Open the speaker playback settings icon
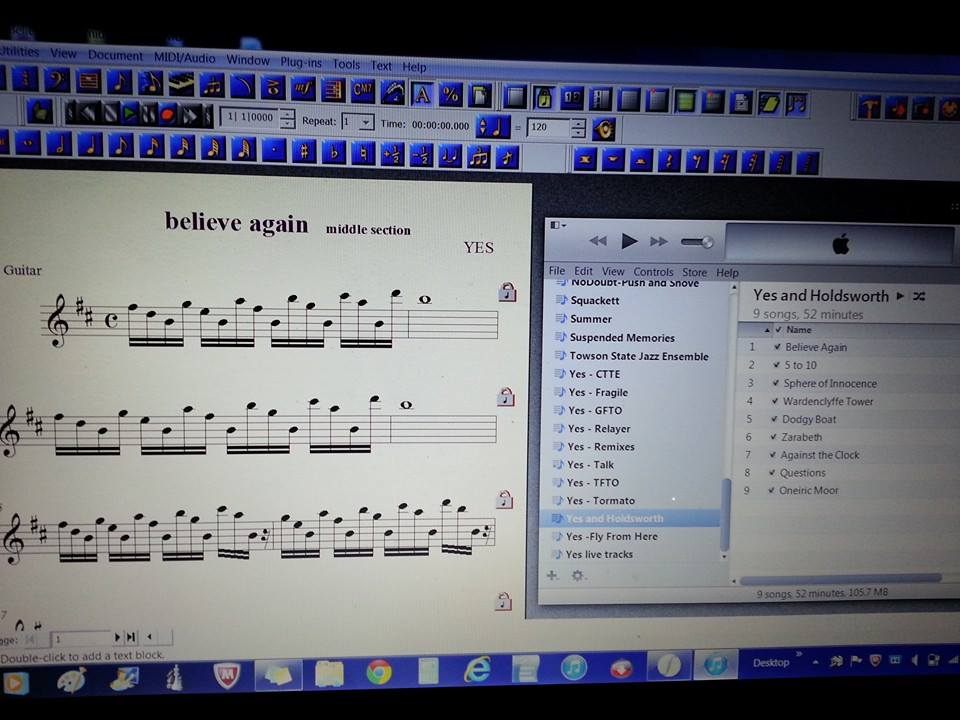Screen dimensions: 960x720 604,129
